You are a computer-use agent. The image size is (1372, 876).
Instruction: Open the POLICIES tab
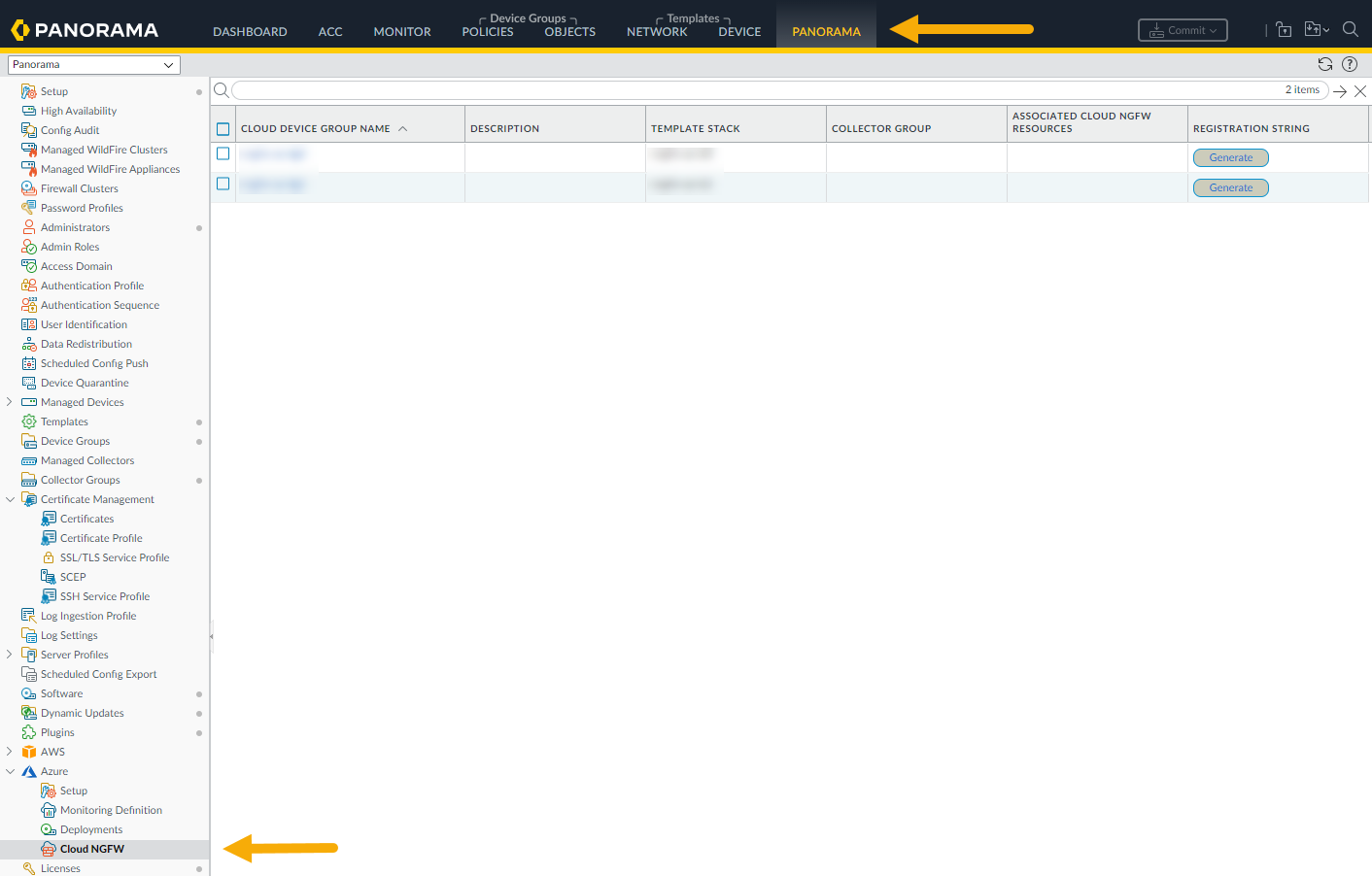[488, 31]
